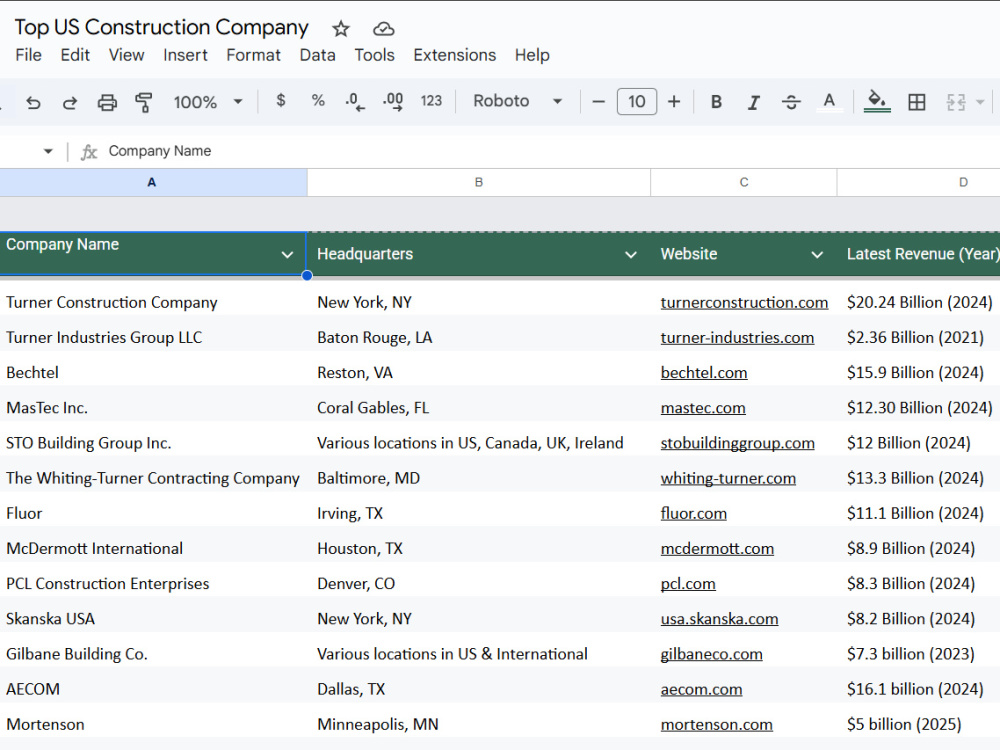Open the borders tool
The width and height of the screenshot is (1000, 750).
[916, 102]
